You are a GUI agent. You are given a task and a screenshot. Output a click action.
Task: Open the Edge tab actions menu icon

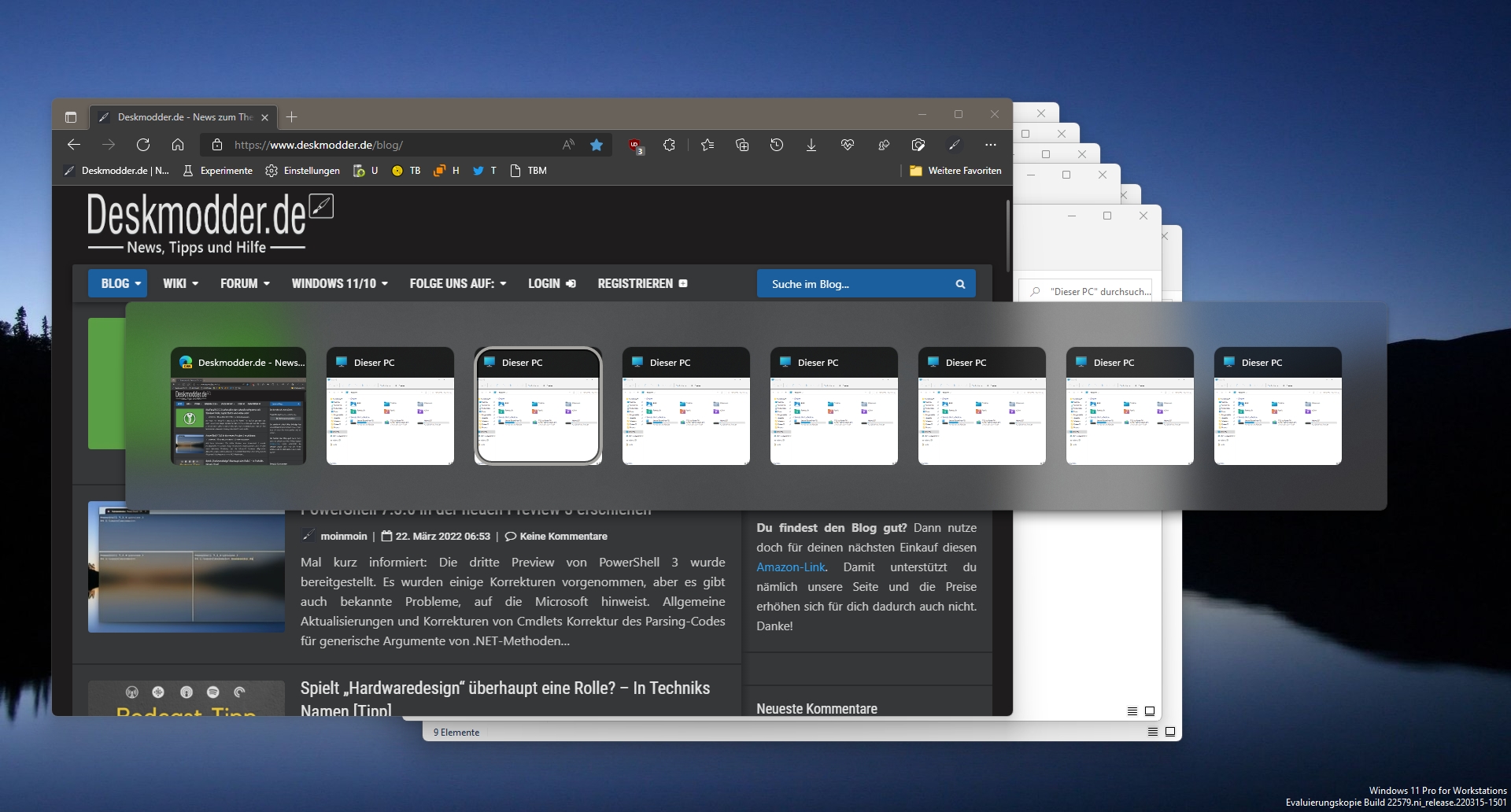[71, 117]
